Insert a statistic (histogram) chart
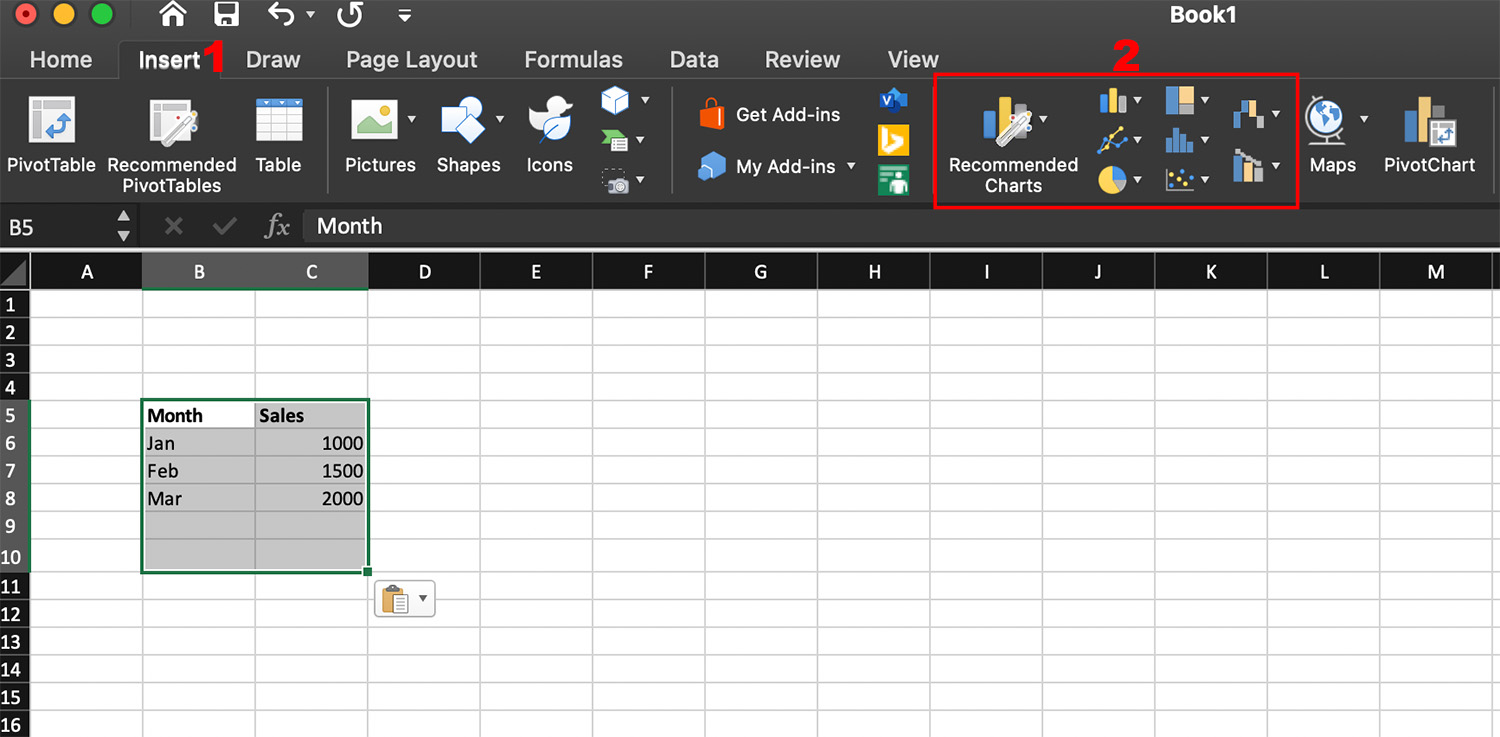This screenshot has height=737, width=1500. [x=1179, y=140]
